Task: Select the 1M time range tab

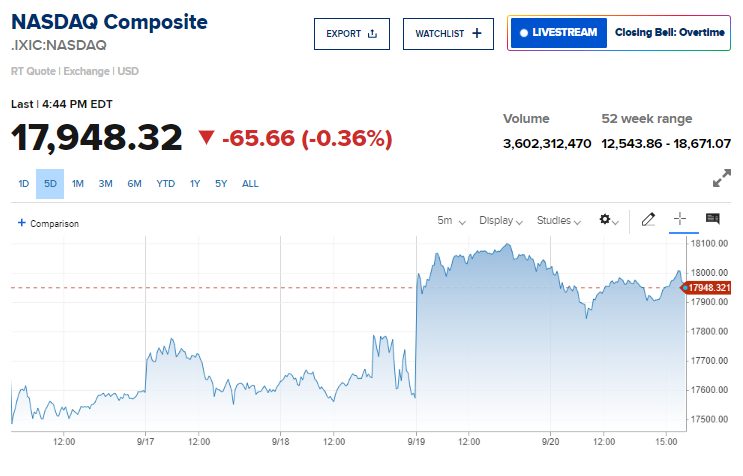Action: click(78, 183)
